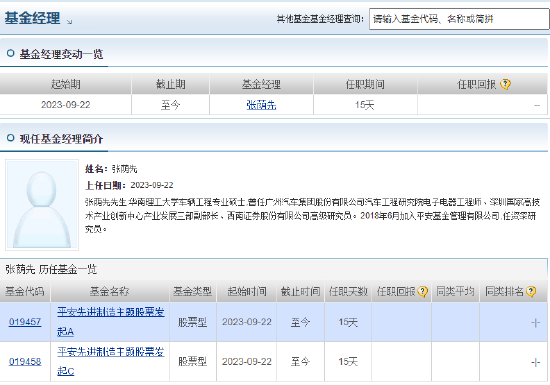Click the fund manager avatar placeholder image
The height and width of the screenshot is (385, 550).
pos(42,205)
